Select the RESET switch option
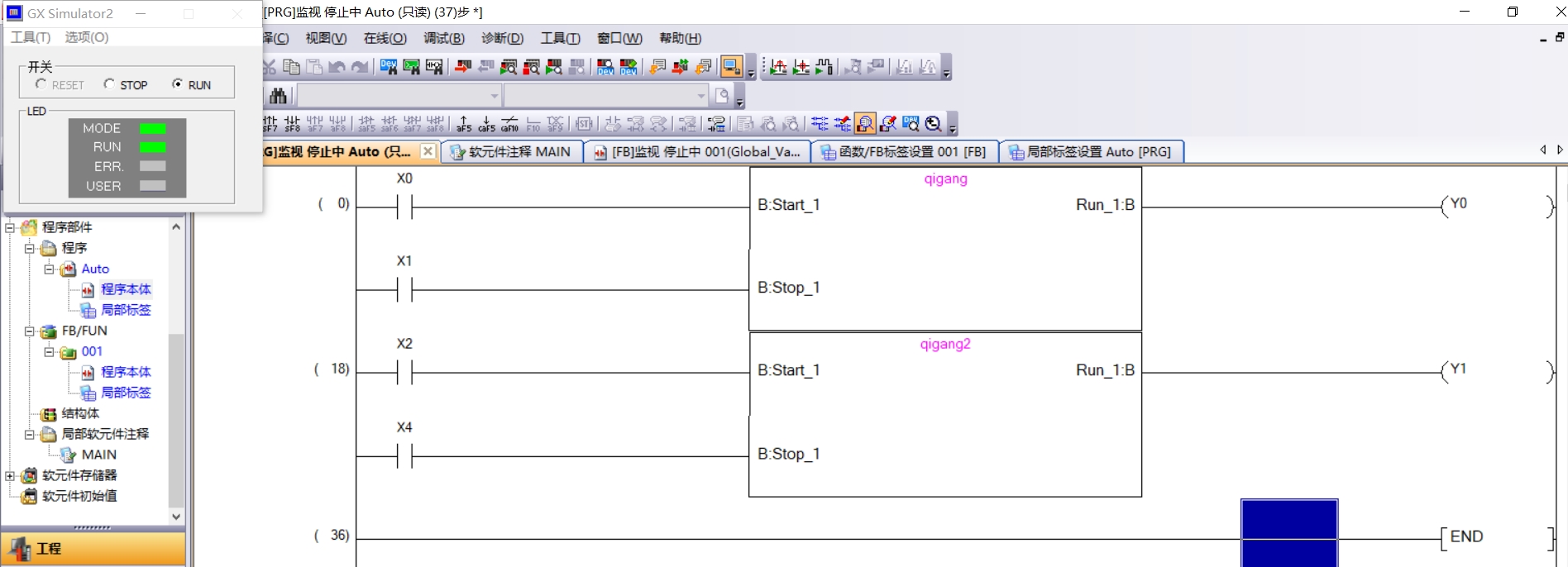 [41, 84]
